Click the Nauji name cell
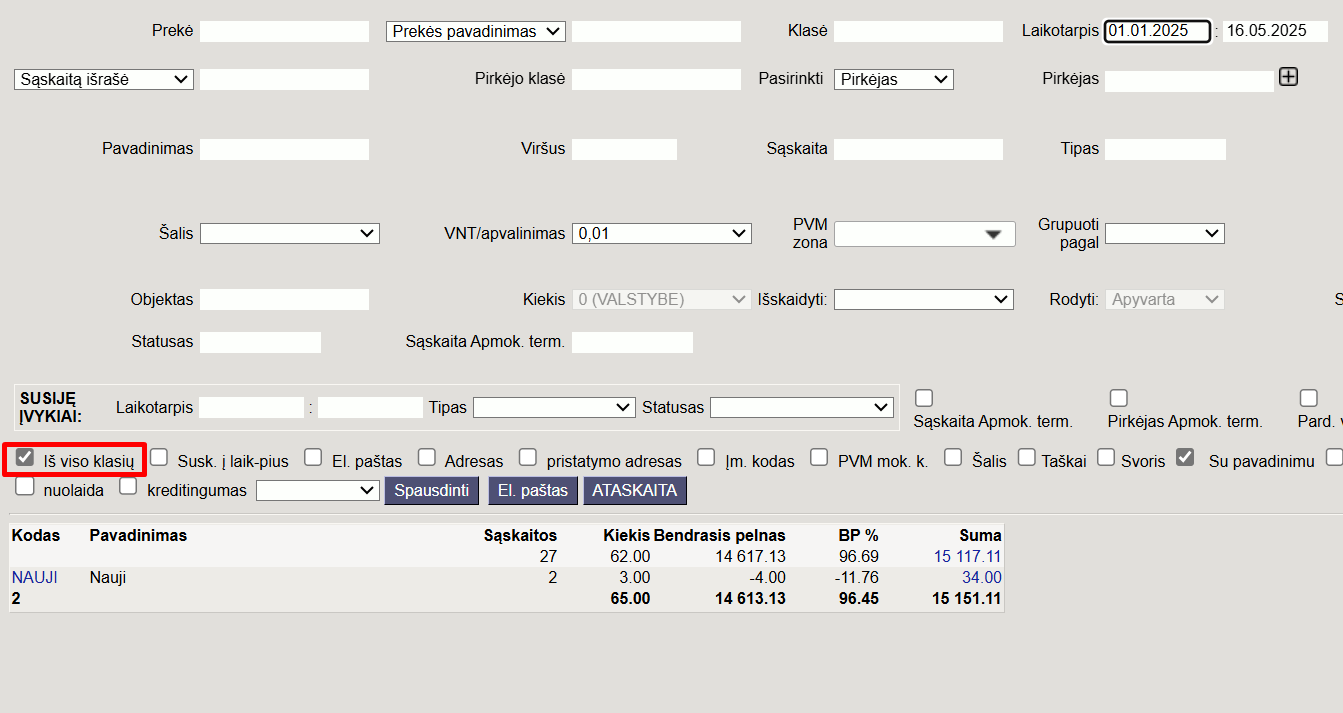Image resolution: width=1343 pixels, height=713 pixels. pyautogui.click(x=108, y=577)
